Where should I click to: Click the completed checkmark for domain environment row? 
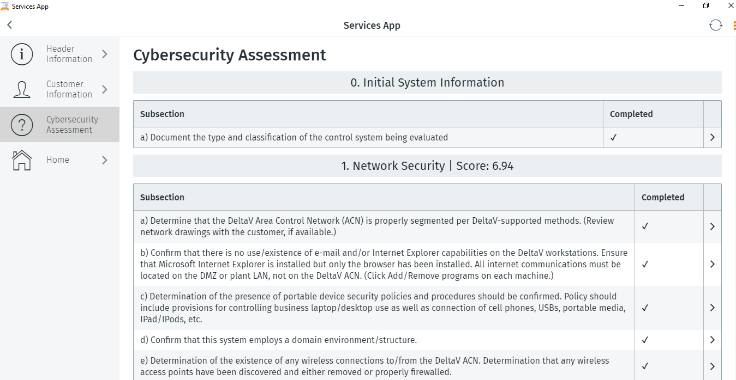645,340
